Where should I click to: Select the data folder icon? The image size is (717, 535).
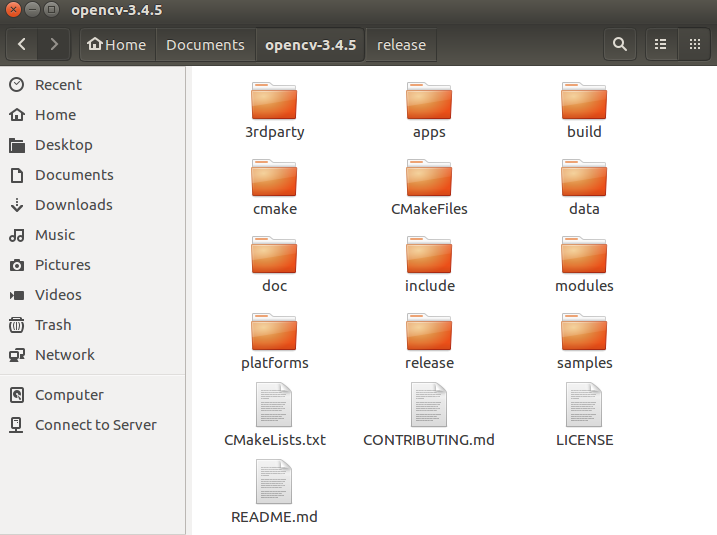click(x=584, y=177)
